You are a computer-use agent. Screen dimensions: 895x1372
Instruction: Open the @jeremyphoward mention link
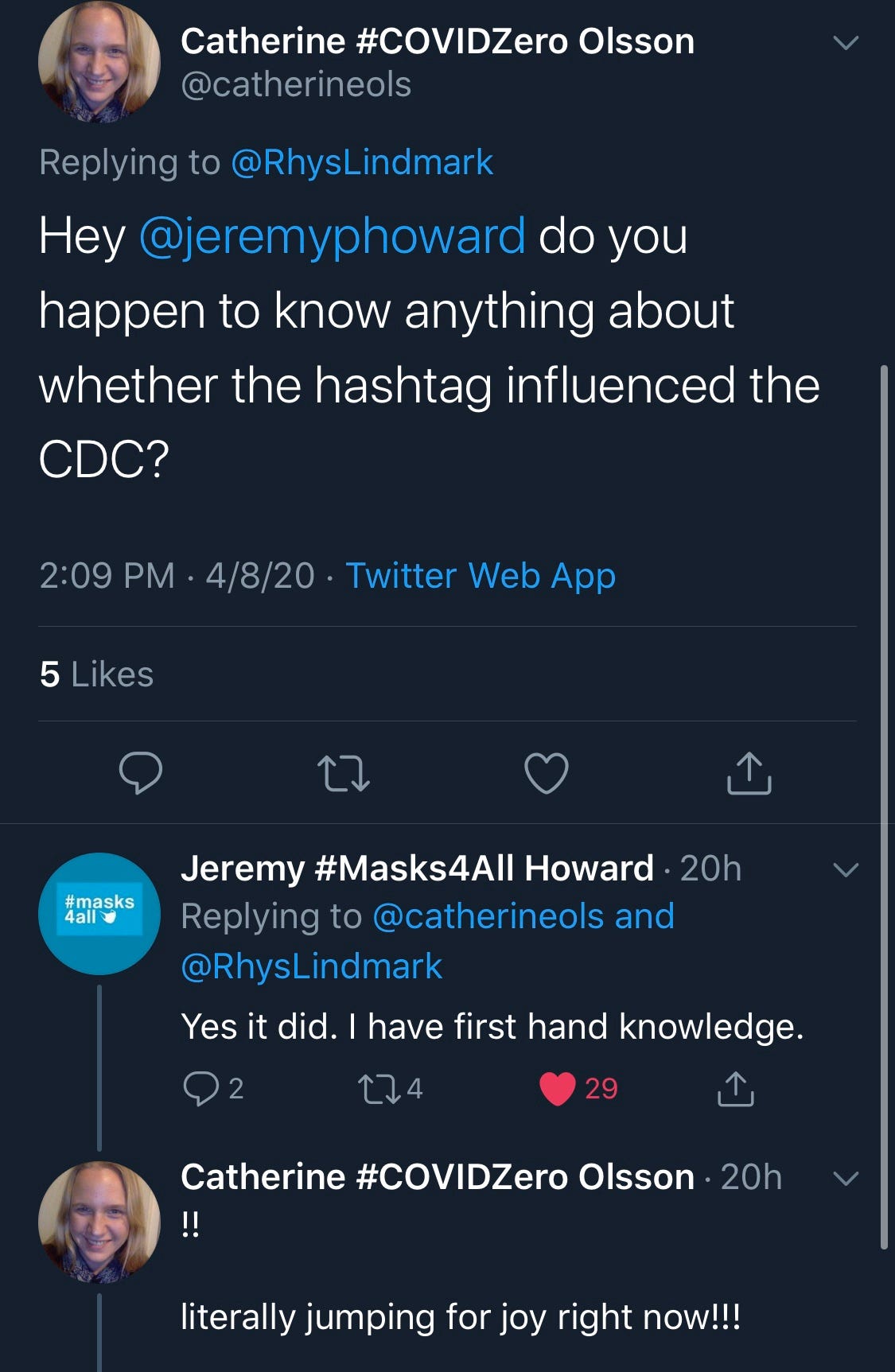[x=332, y=236]
